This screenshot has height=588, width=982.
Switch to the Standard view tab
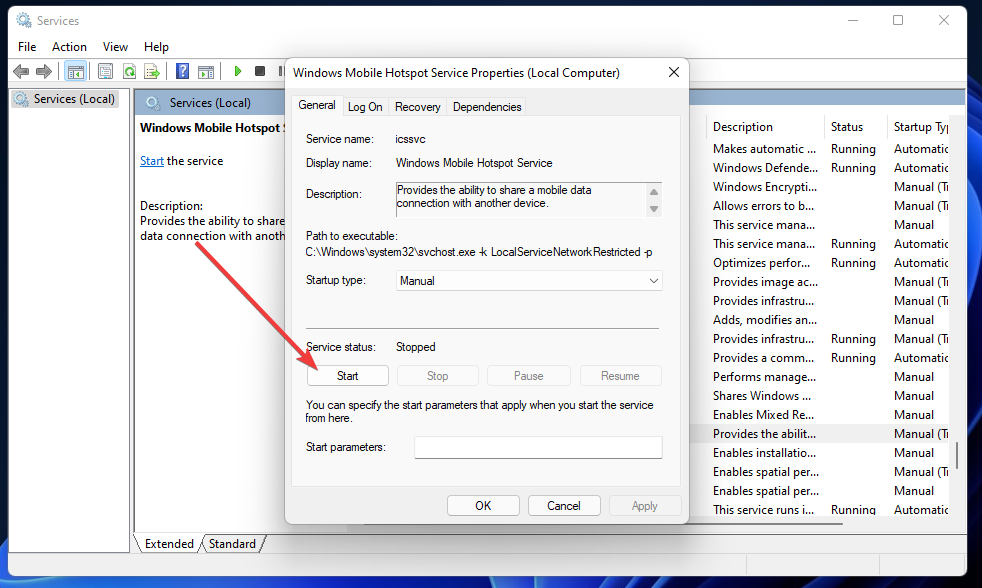(x=232, y=543)
